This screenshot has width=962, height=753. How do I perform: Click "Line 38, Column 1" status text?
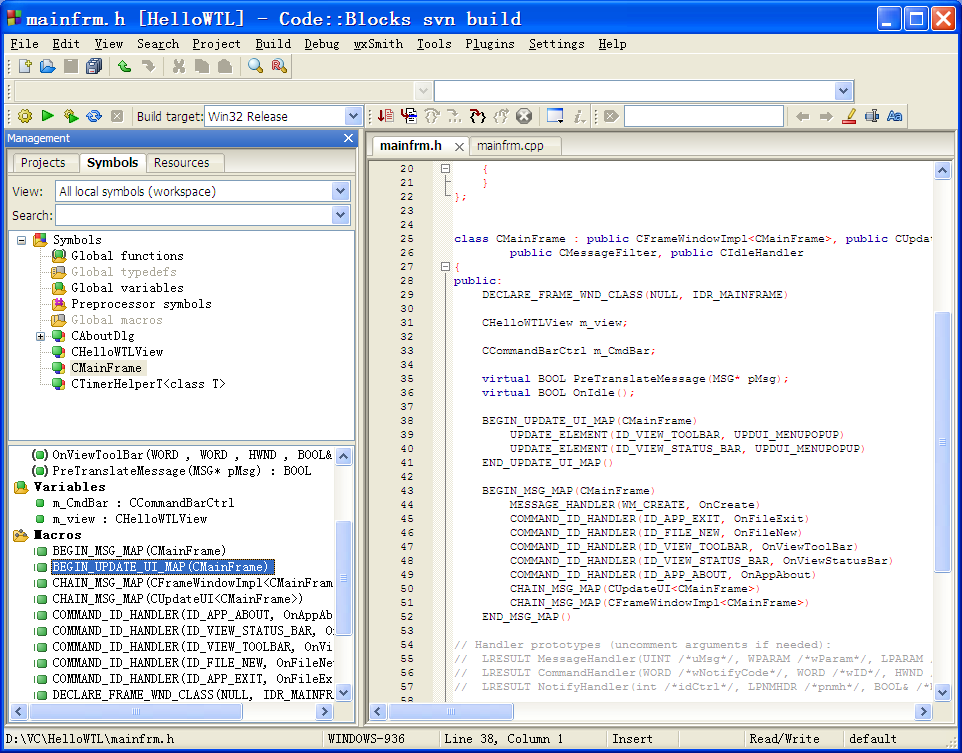503,739
